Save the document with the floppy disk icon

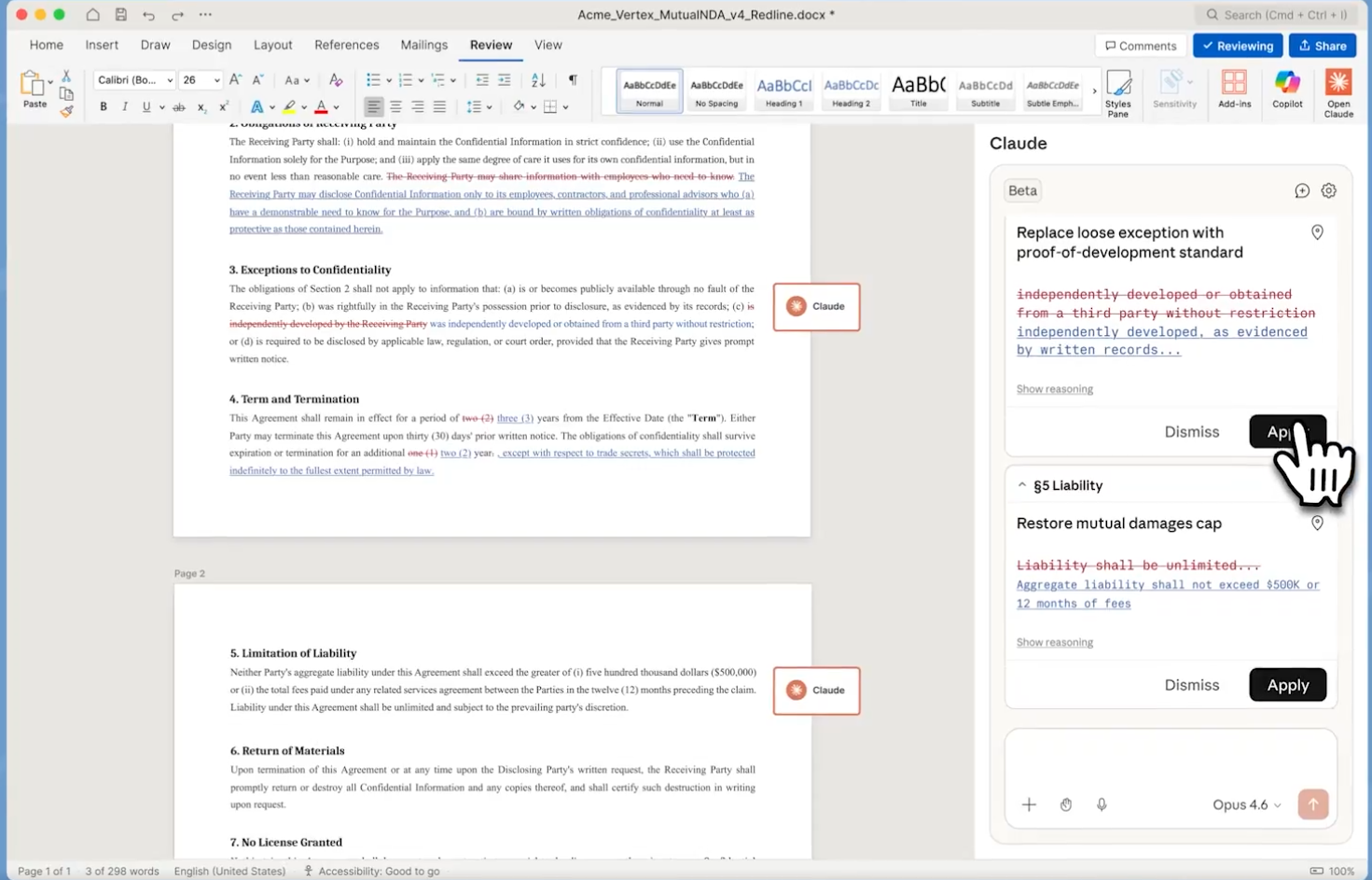coord(121,15)
